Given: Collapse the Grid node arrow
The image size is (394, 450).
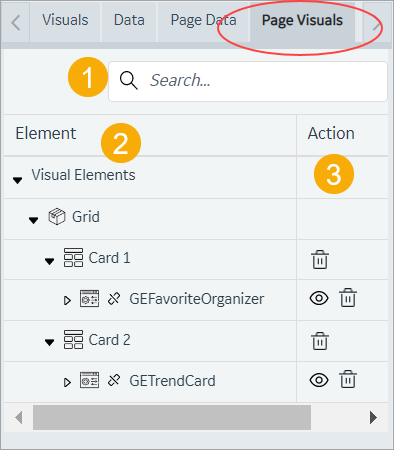Looking at the screenshot, I should tap(33, 220).
